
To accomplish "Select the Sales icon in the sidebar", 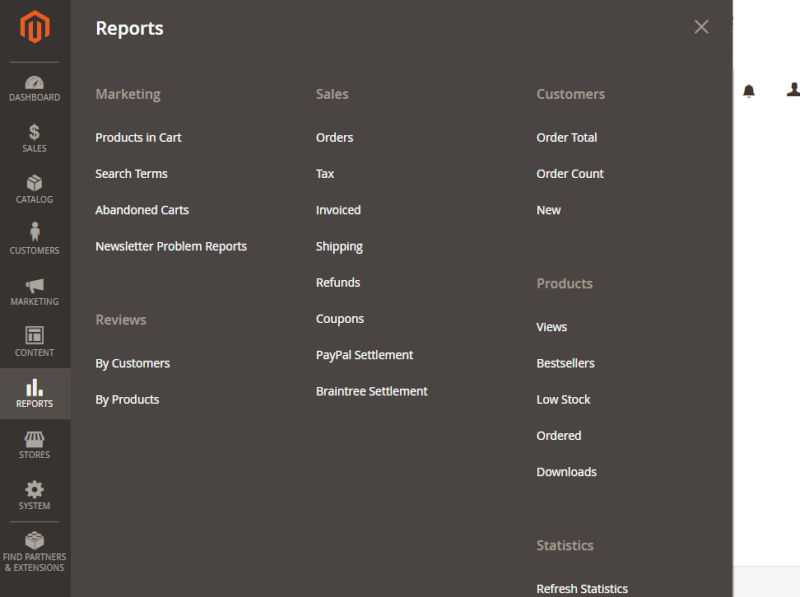I will [x=34, y=139].
